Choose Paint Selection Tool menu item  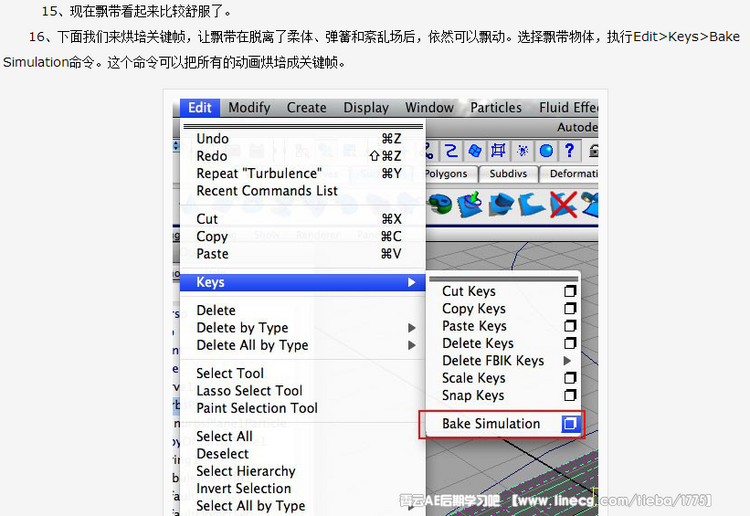302,408
